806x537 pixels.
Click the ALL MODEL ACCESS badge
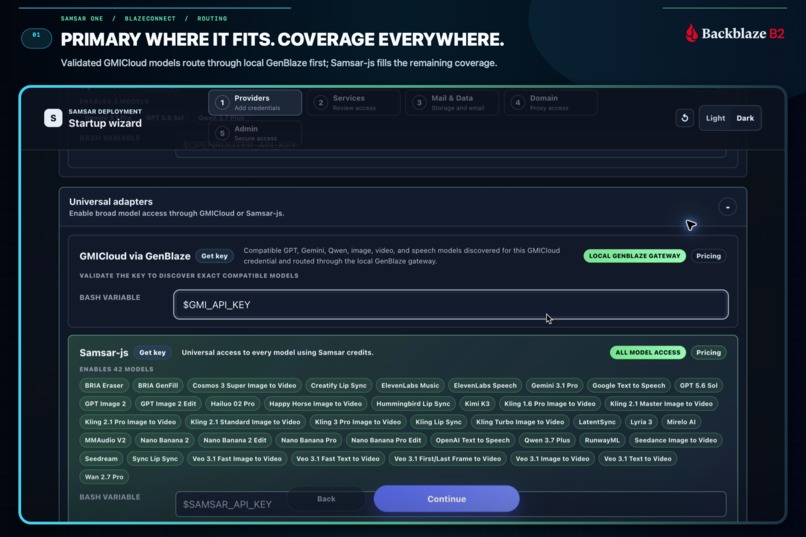click(648, 353)
